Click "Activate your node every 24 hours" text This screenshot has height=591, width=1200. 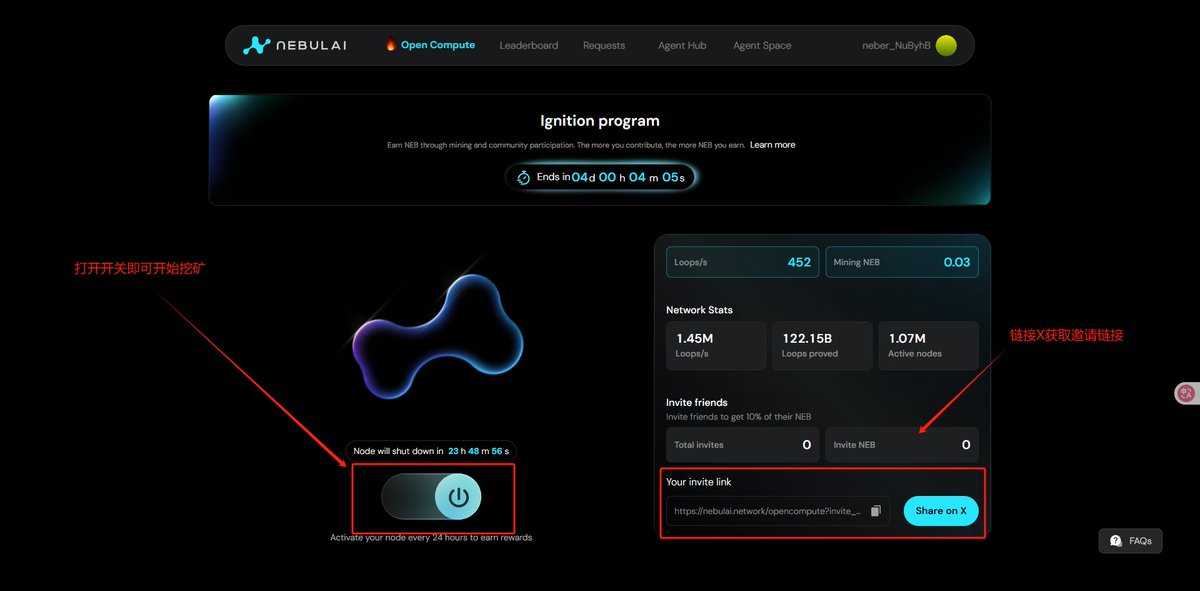431,537
